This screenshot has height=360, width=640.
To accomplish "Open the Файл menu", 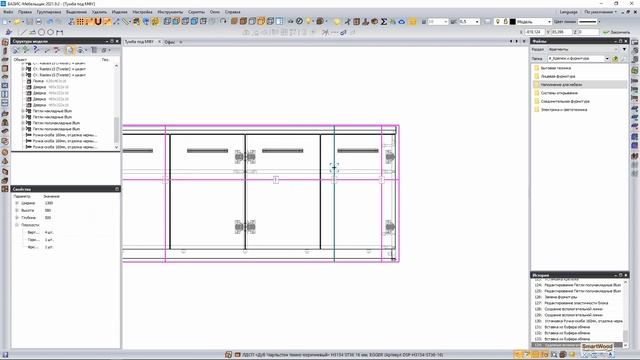I will [8, 12].
